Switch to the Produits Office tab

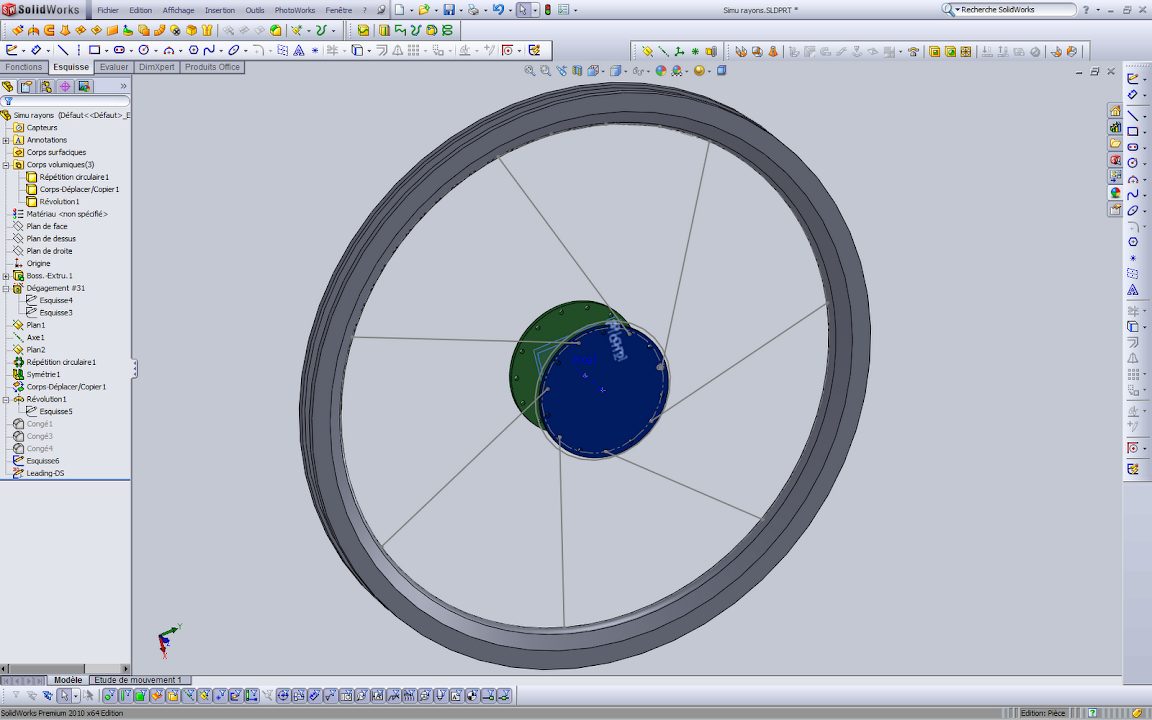pyautogui.click(x=212, y=67)
